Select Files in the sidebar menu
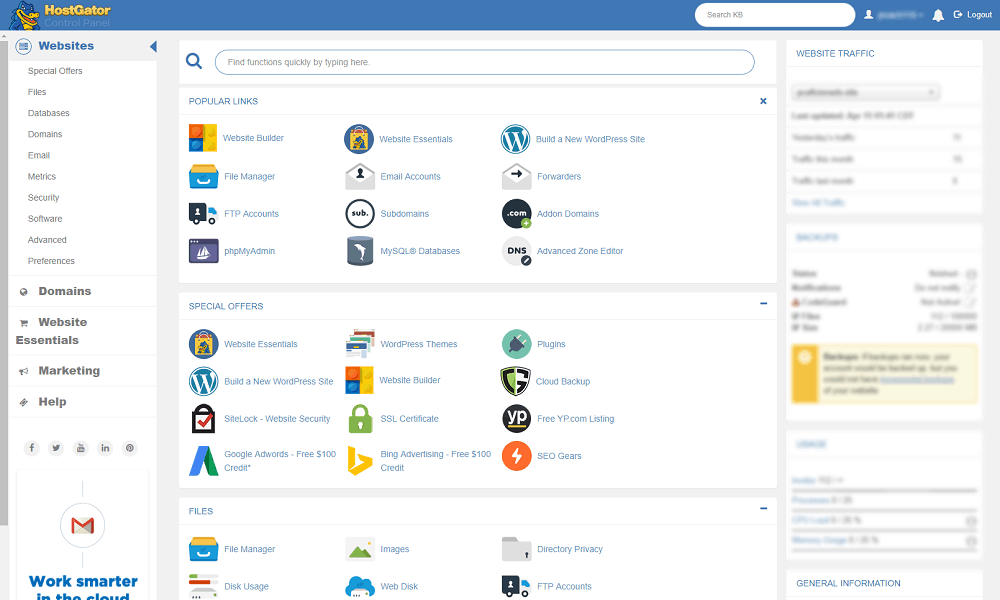The image size is (1000, 600). point(37,92)
